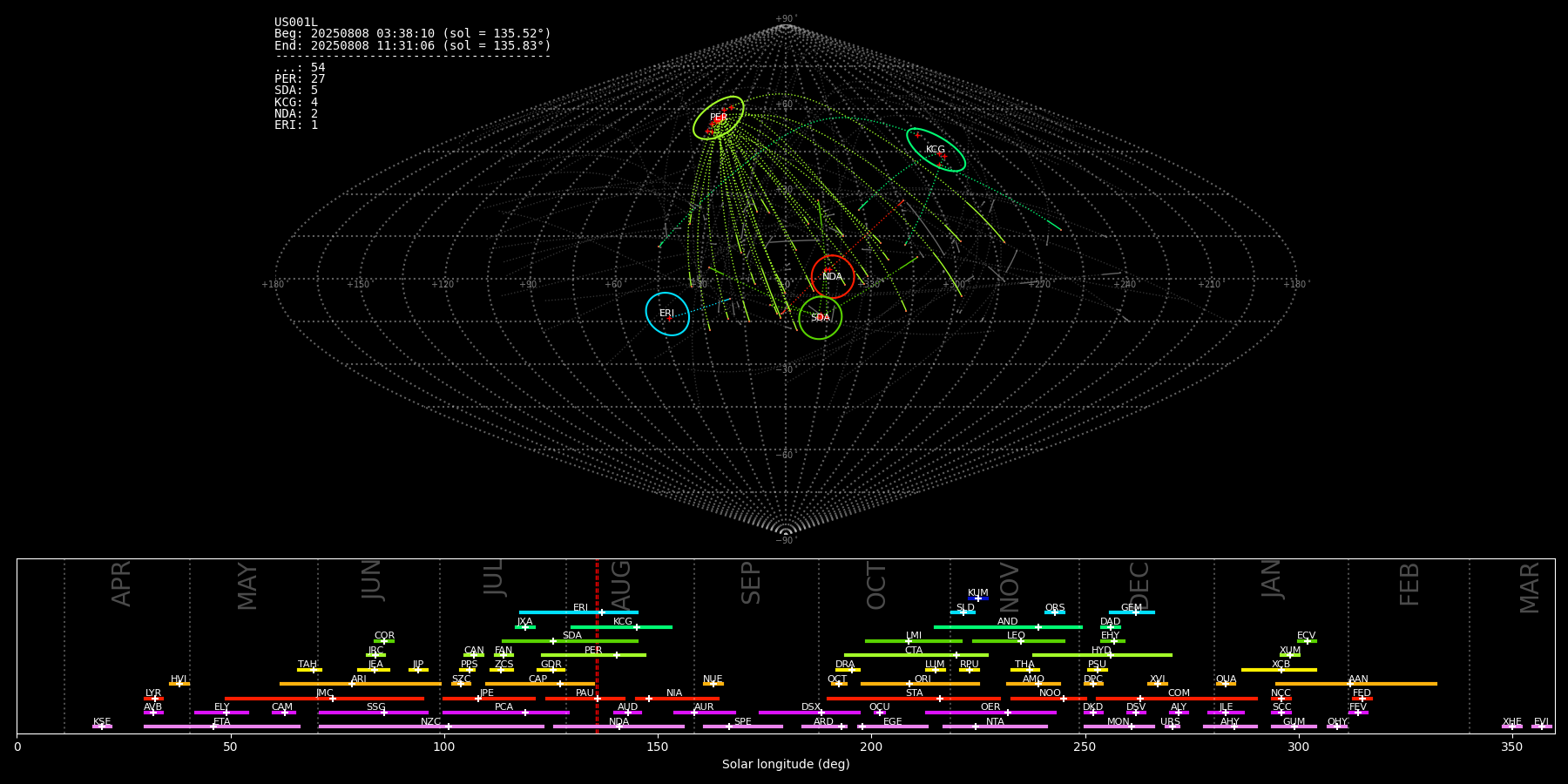
Task: Click the purple SSG bar in the timeline
Action: coord(374,713)
